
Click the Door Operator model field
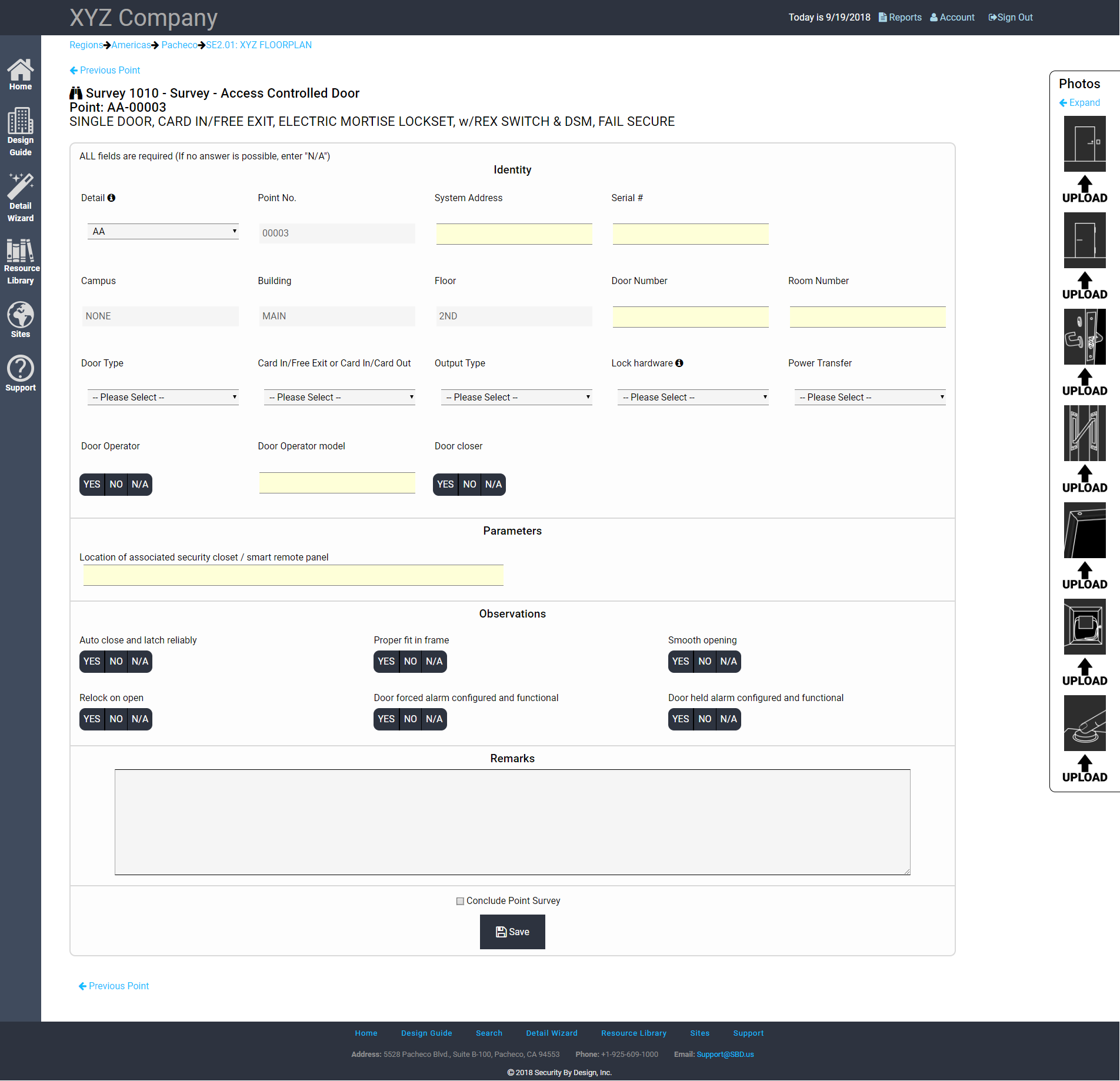337,483
